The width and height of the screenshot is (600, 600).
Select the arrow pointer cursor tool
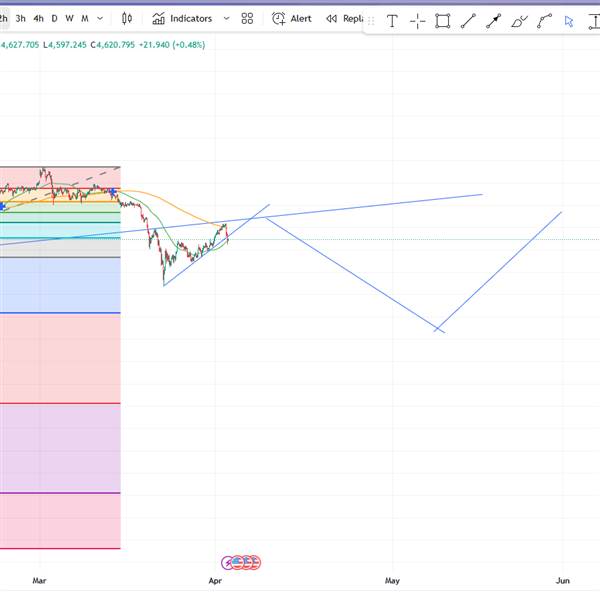[569, 21]
